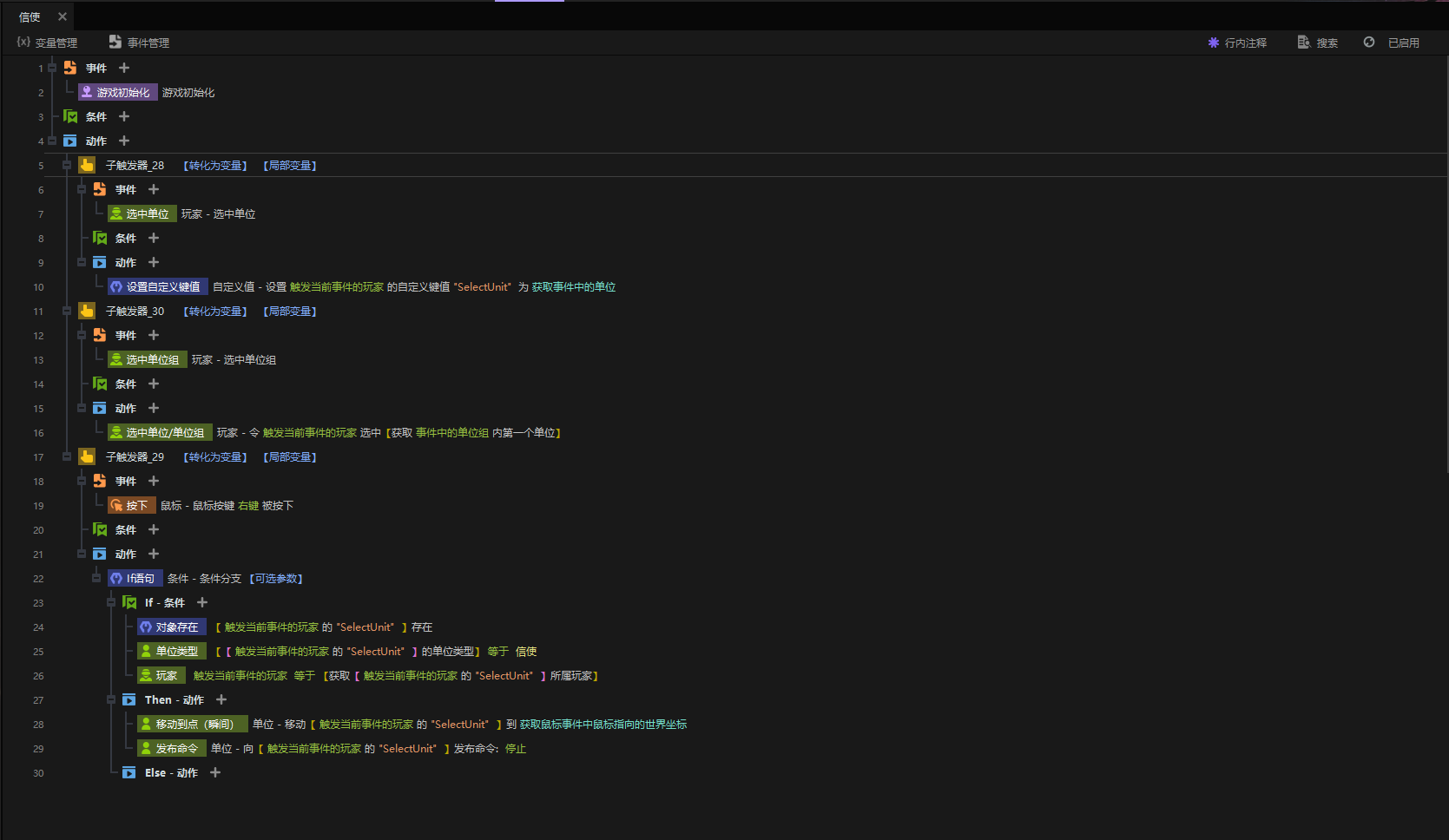Add an action on line 4

[124, 141]
